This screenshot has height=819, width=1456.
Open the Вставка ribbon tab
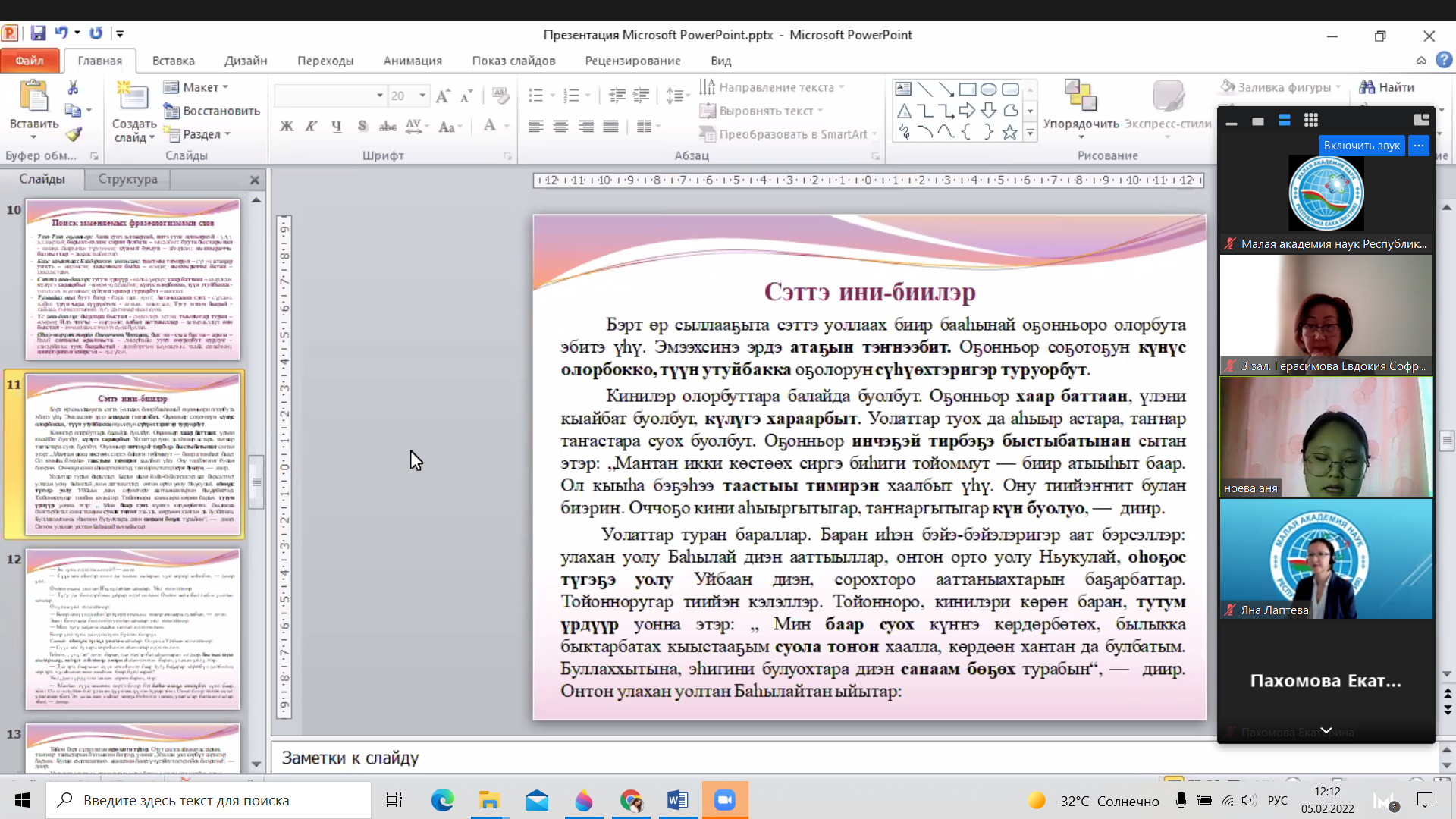click(x=173, y=61)
